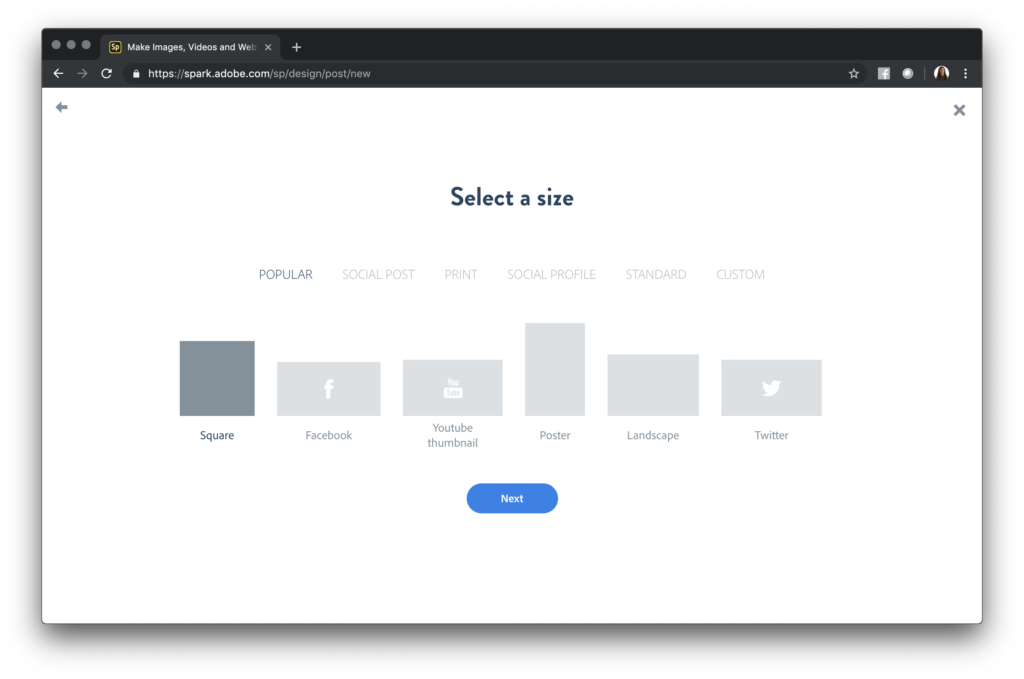Switch to the POPULAR tab
1024x679 pixels.
[x=285, y=274]
